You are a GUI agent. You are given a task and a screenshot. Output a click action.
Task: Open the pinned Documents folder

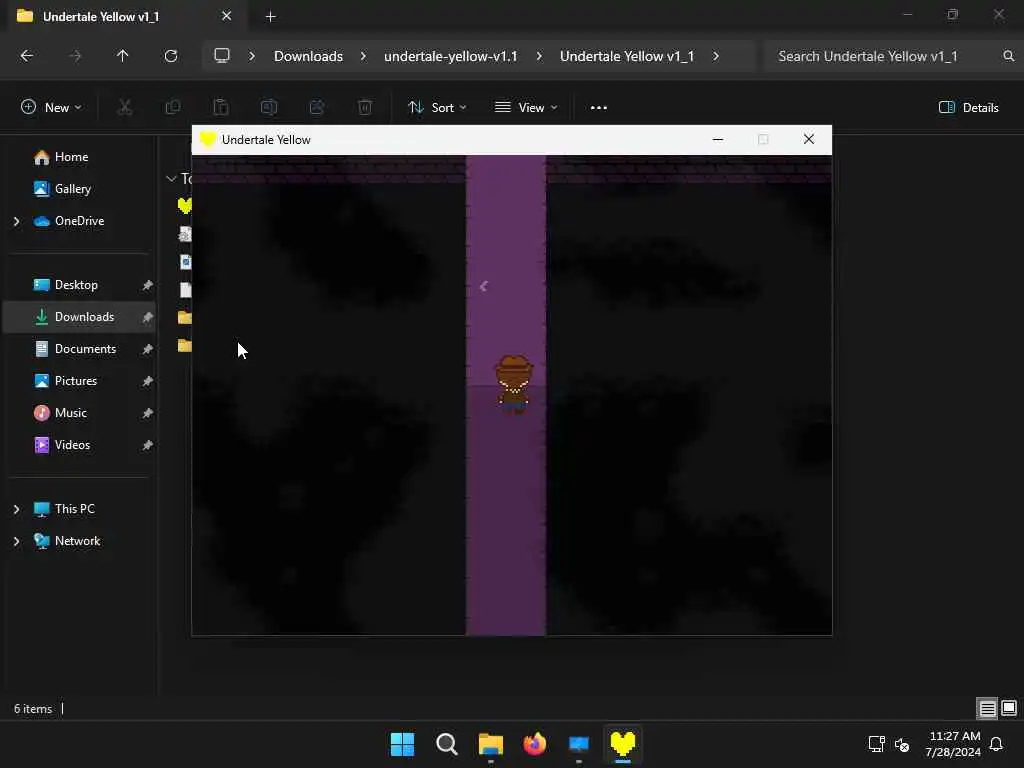(x=85, y=349)
